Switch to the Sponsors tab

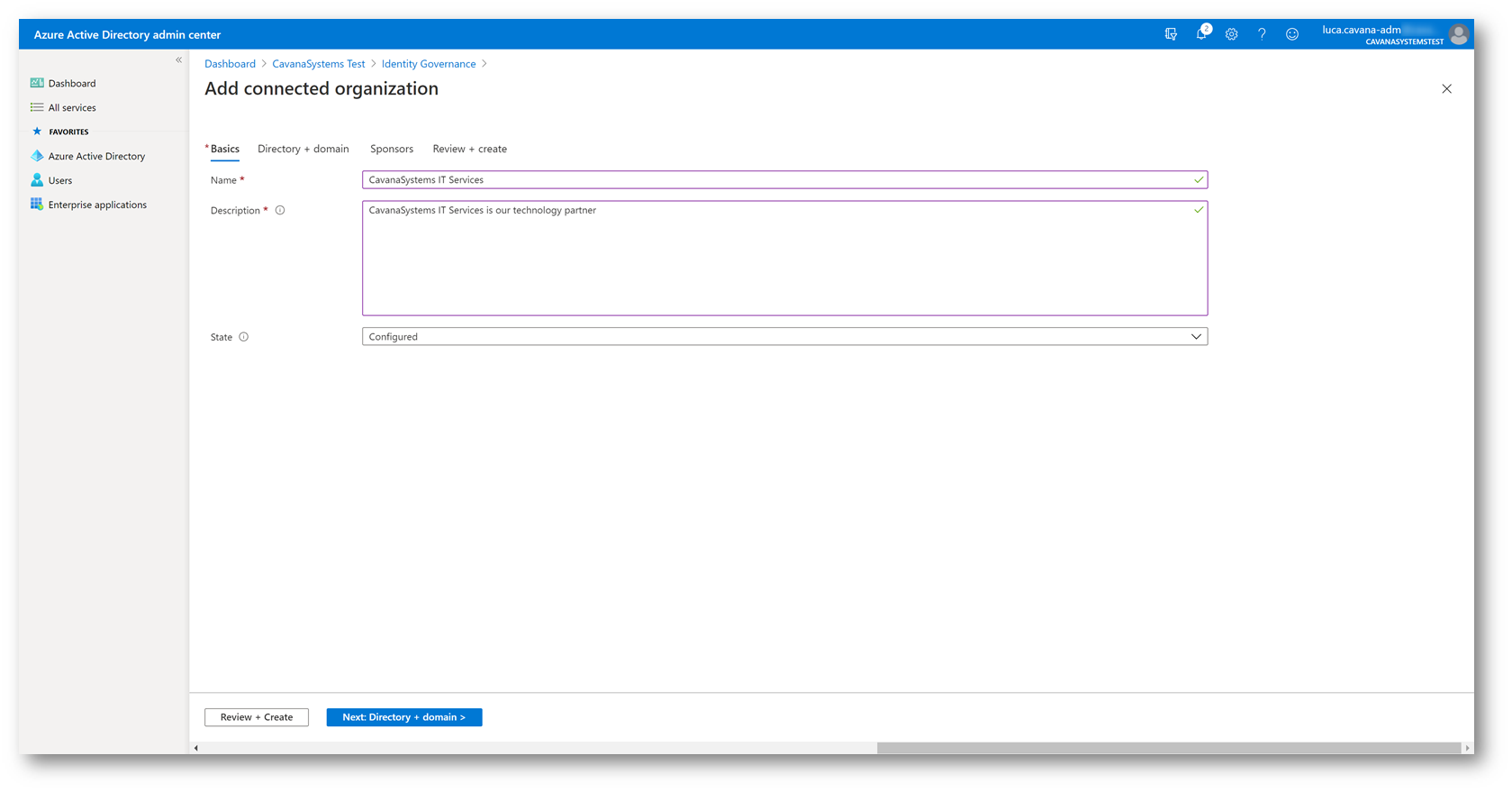(392, 149)
